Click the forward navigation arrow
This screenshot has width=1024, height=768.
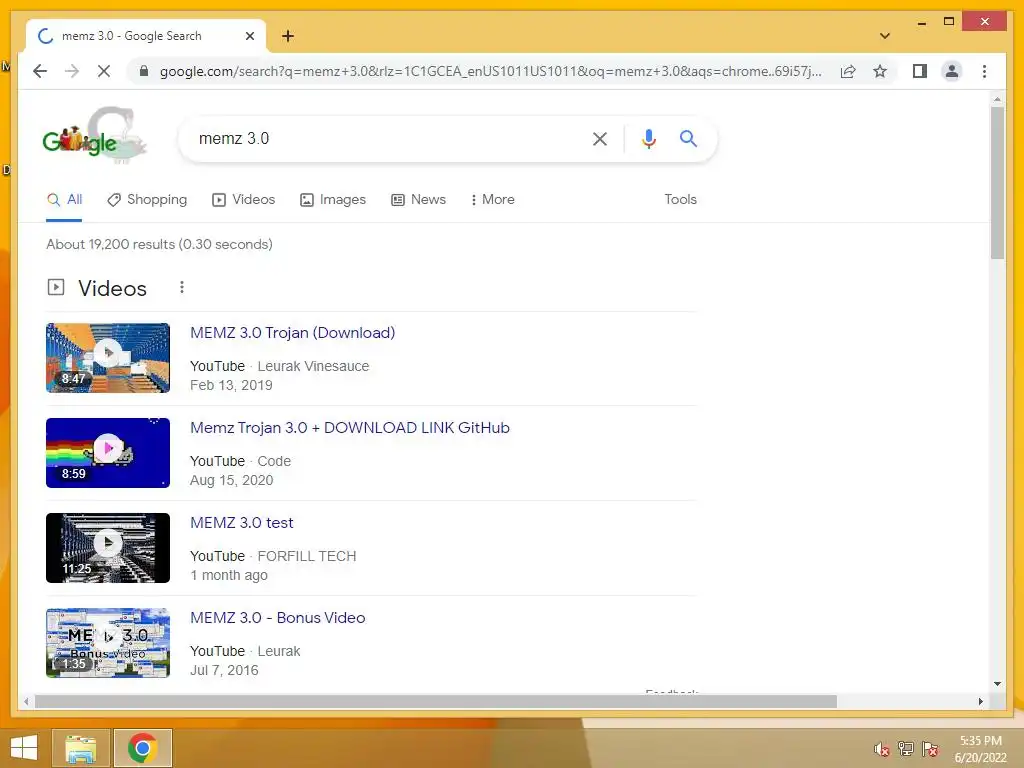click(72, 71)
